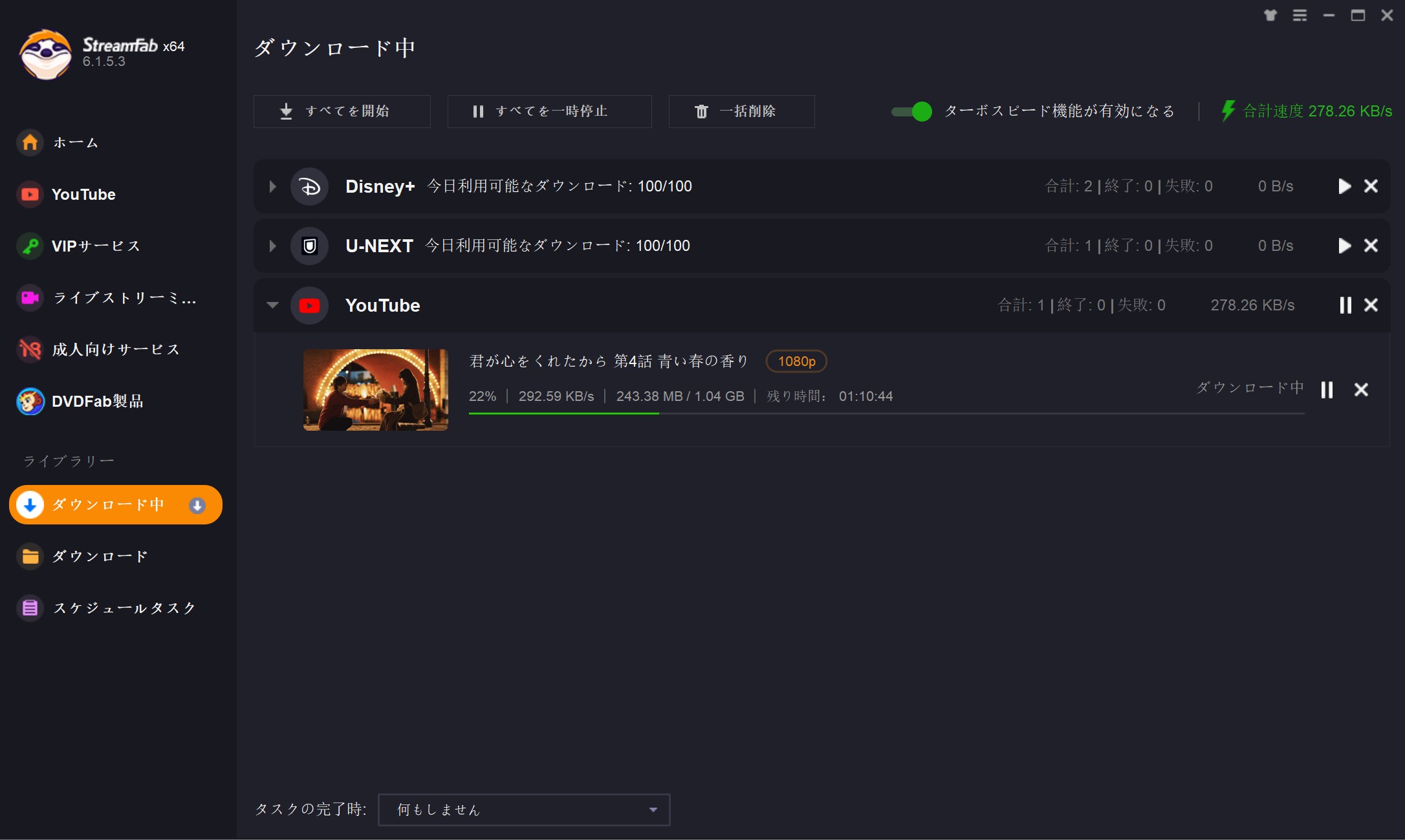Open the skin shirt icon menu
The height and width of the screenshot is (840, 1405).
pos(1270,16)
